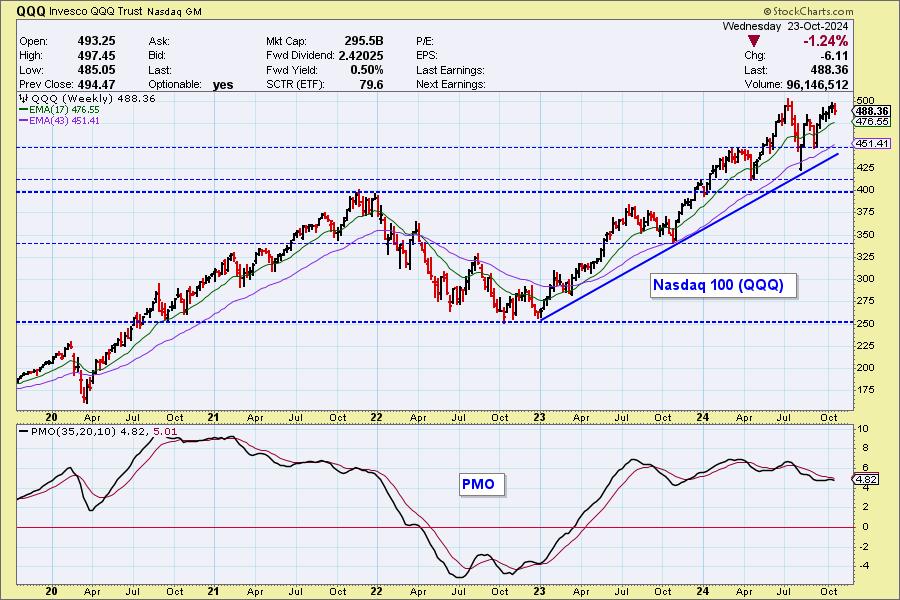900x600 pixels.
Task: Click the EMA(43) 451.41 legend text
Action: click(x=64, y=121)
